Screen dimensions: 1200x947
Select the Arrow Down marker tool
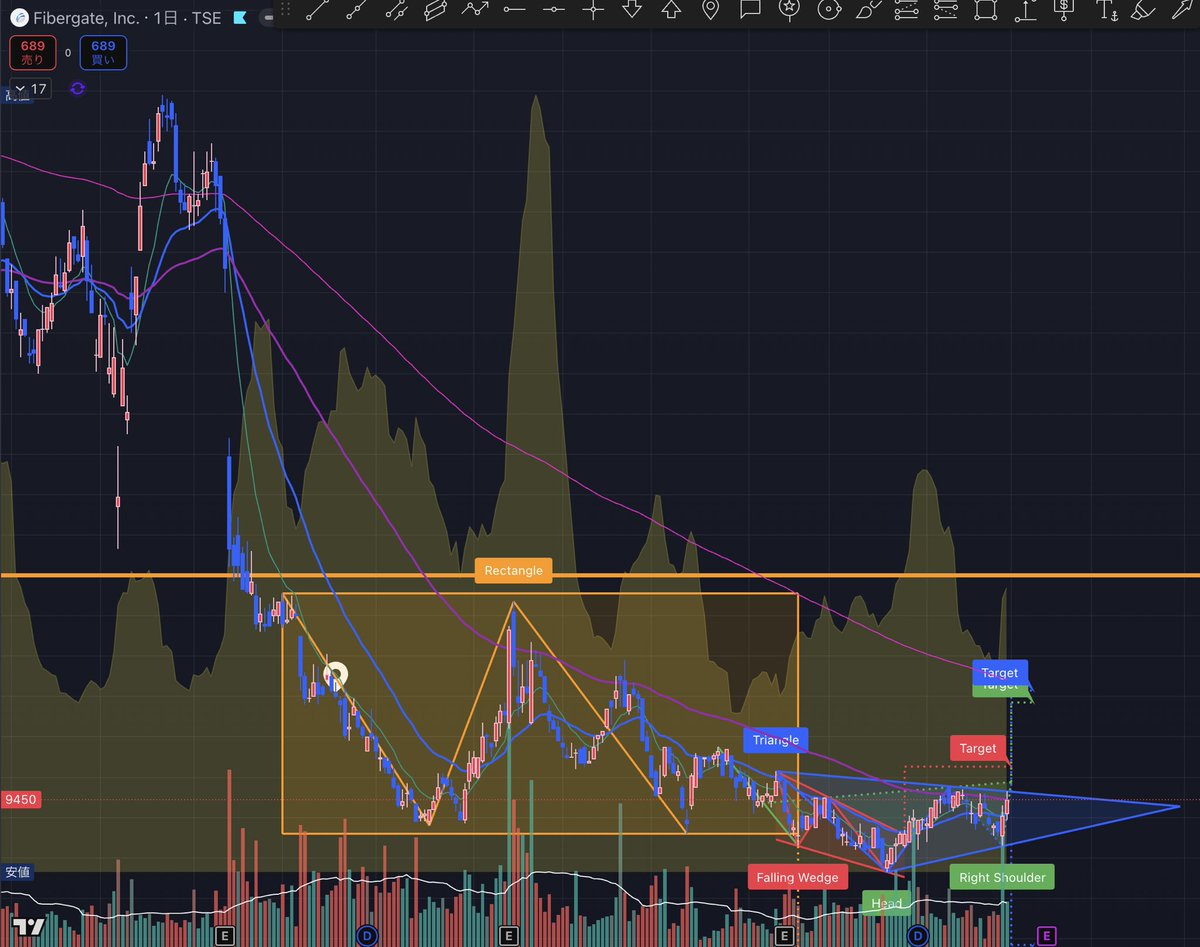coord(632,10)
